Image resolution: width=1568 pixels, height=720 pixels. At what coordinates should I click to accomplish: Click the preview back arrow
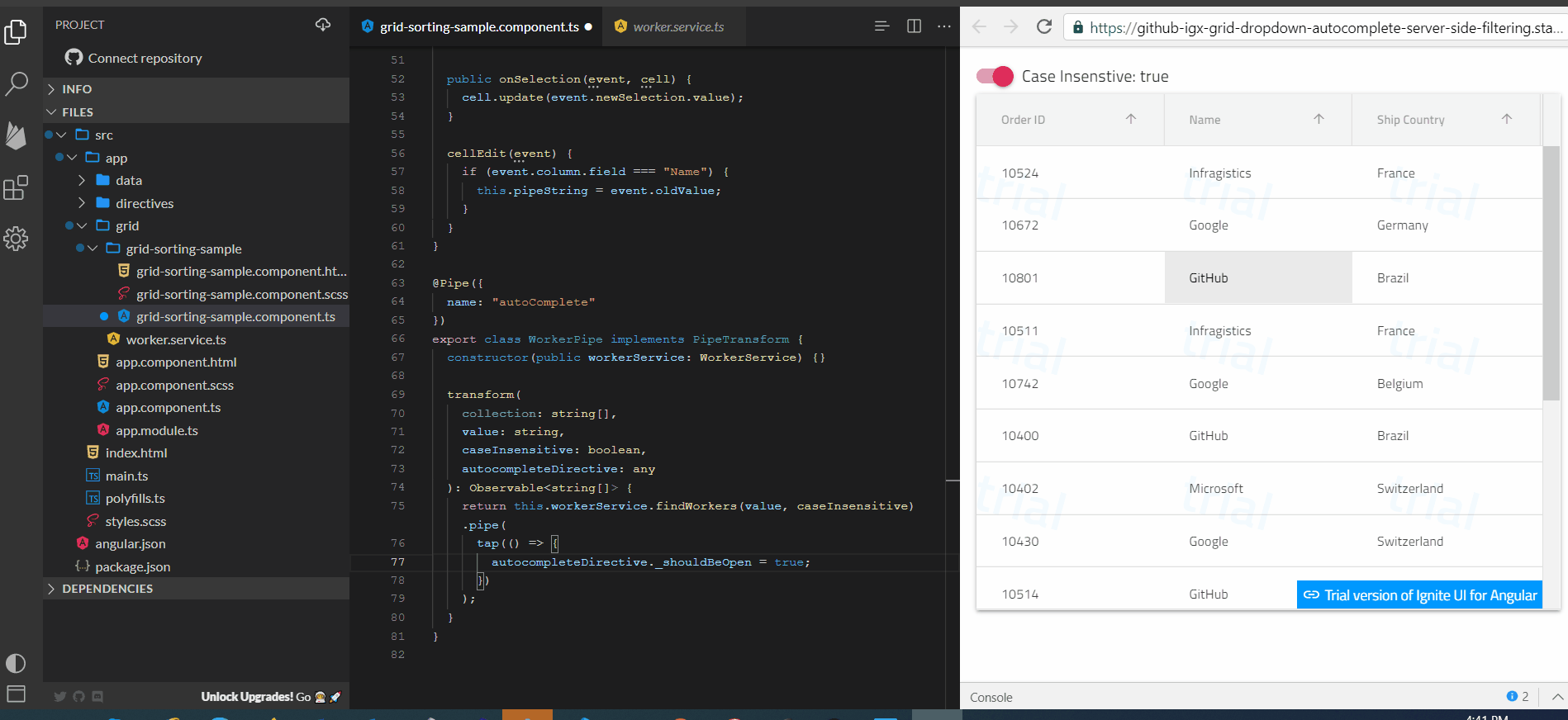point(980,26)
